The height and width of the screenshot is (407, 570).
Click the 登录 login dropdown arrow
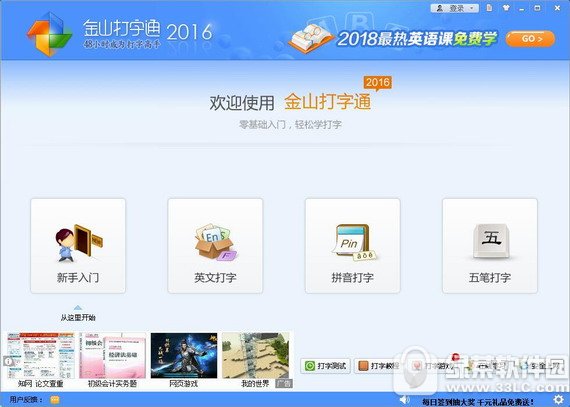(x=472, y=8)
